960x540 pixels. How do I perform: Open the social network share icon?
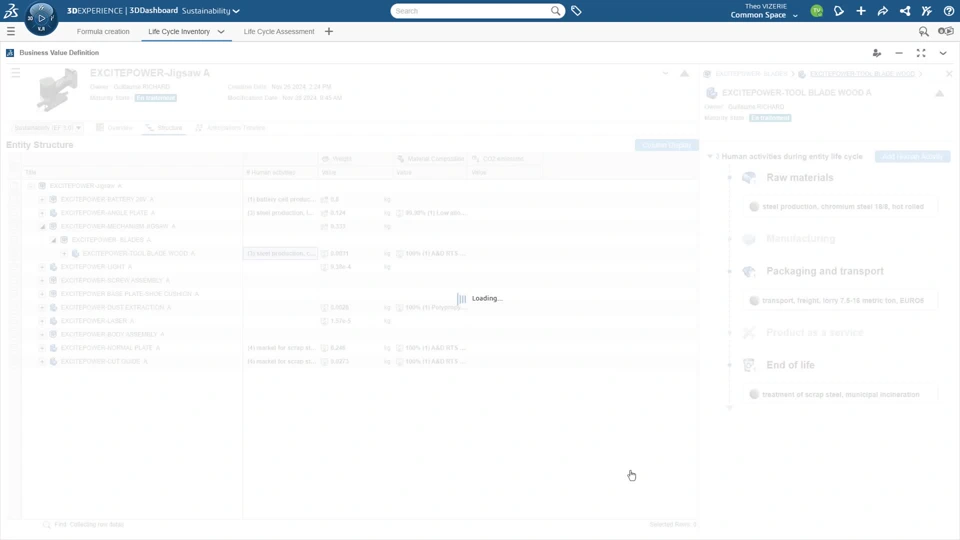(x=905, y=11)
